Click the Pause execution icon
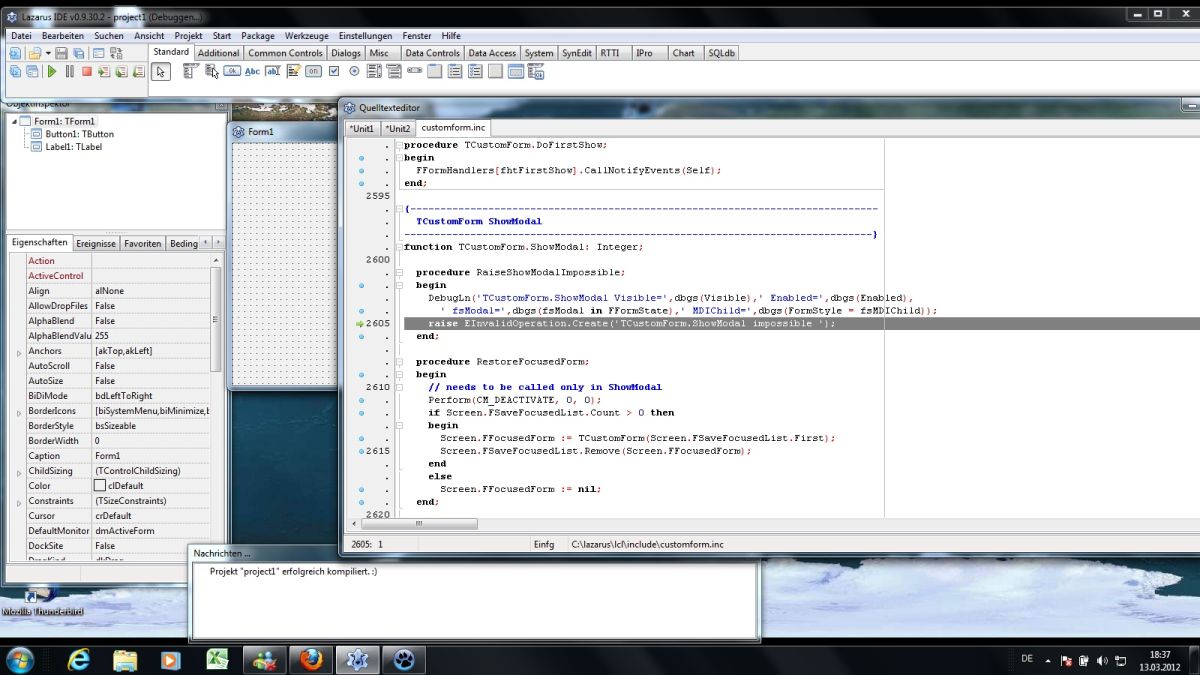Image resolution: width=1200 pixels, height=675 pixels. [69, 72]
